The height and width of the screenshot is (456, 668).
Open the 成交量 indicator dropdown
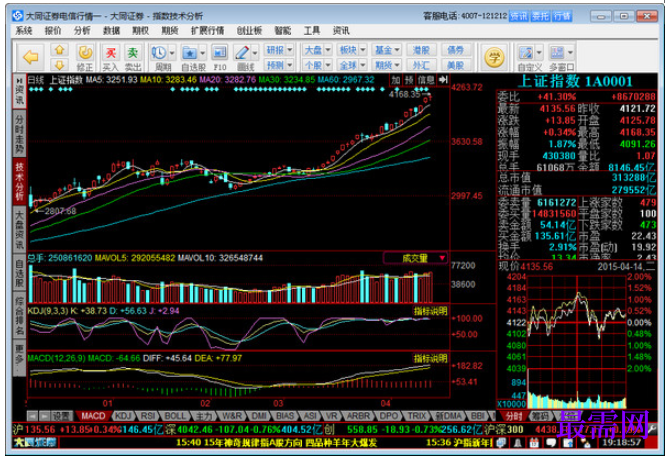coord(442,258)
